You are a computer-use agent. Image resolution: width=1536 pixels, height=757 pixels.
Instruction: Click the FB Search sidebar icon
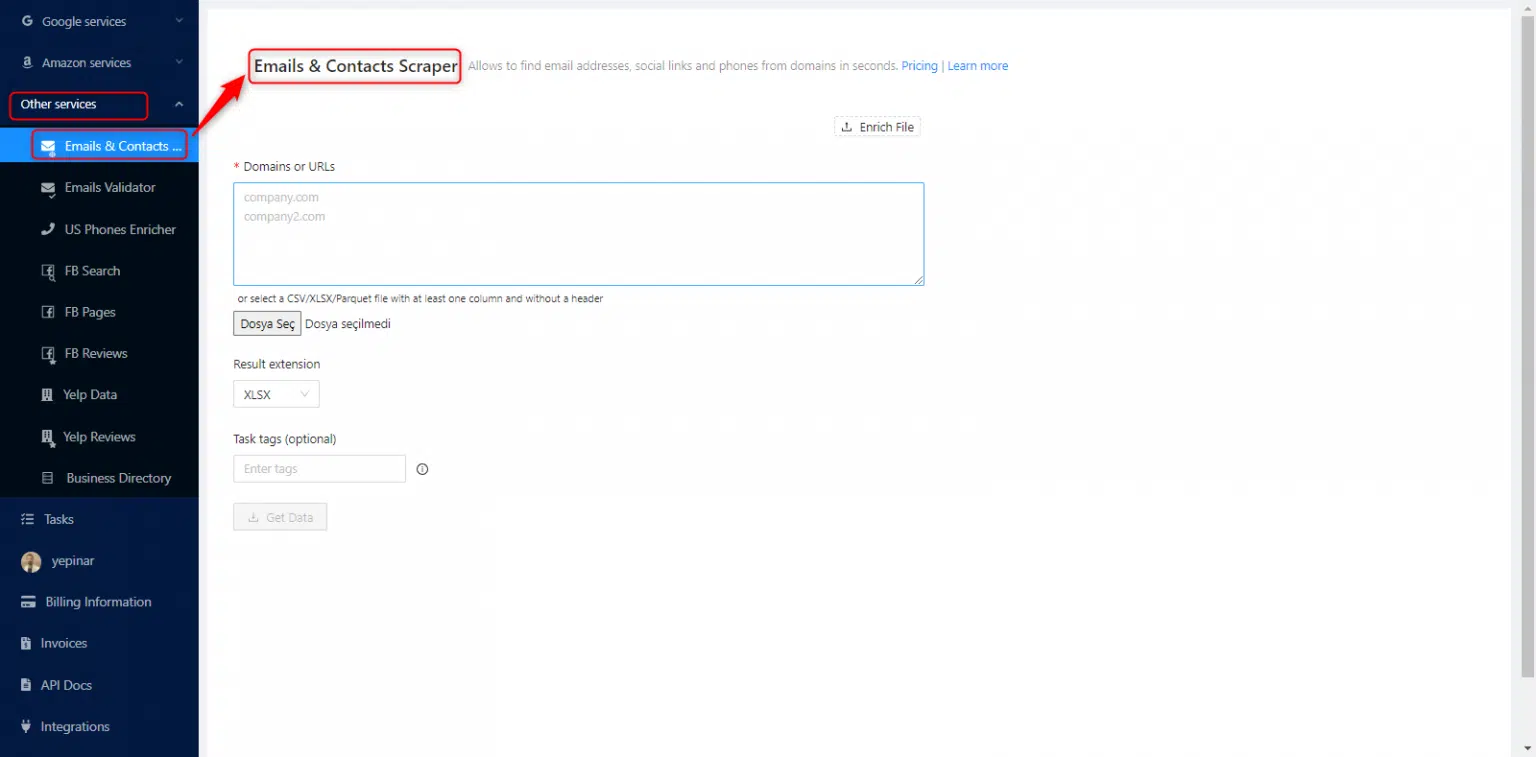(x=47, y=271)
